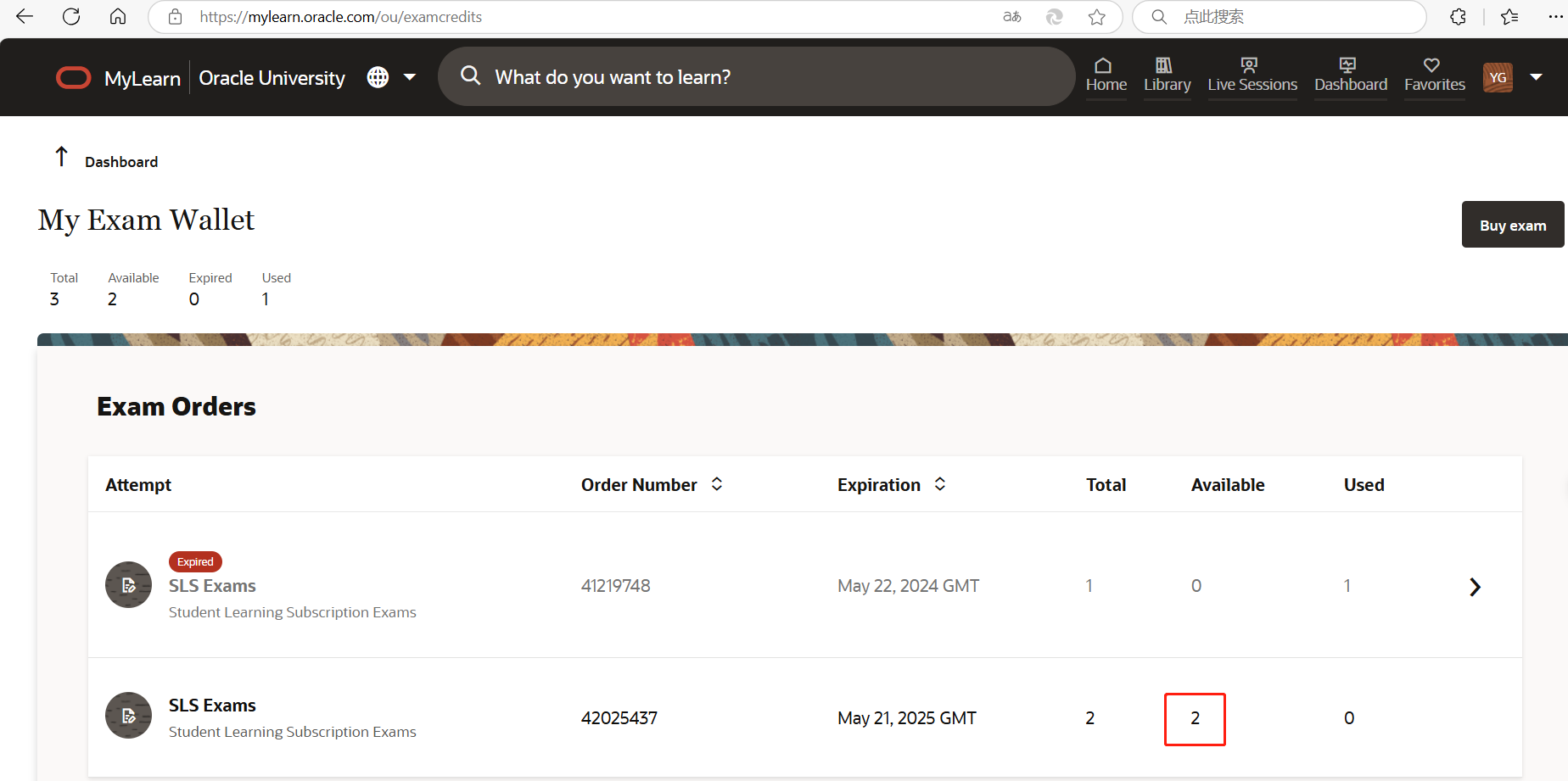The image size is (1568, 781).
Task: Click the Oracle red logo
Action: [x=74, y=78]
